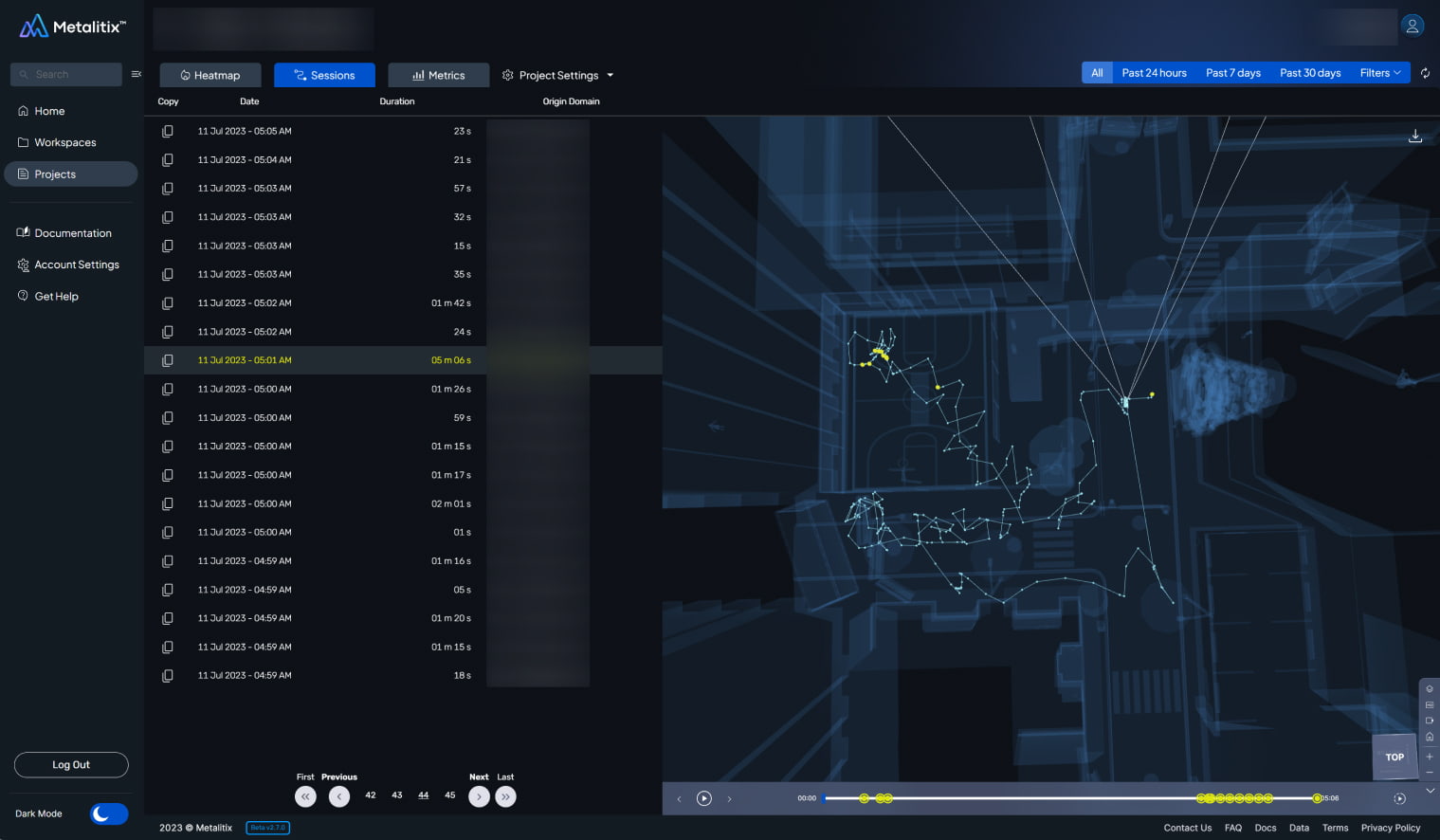This screenshot has height=840, width=1440.
Task: Expand the Project Settings dropdown
Action: tap(557, 75)
